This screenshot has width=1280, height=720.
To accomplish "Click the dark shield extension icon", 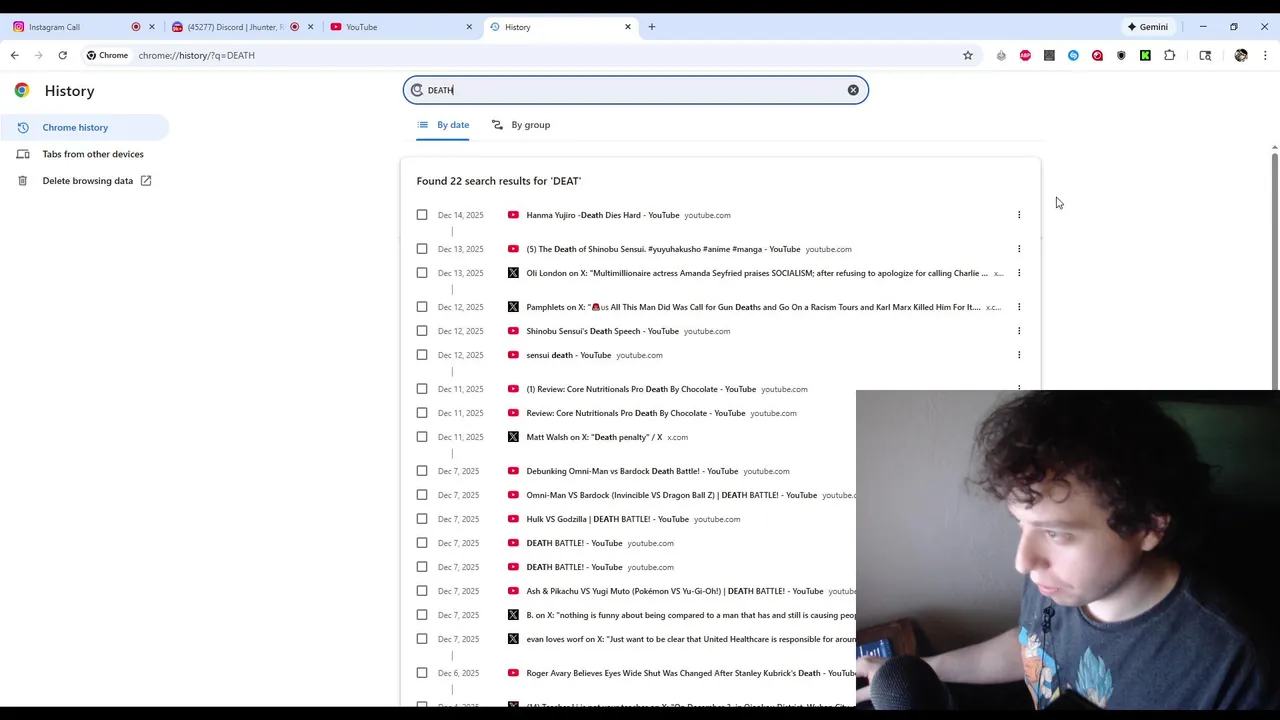I will tap(1121, 55).
